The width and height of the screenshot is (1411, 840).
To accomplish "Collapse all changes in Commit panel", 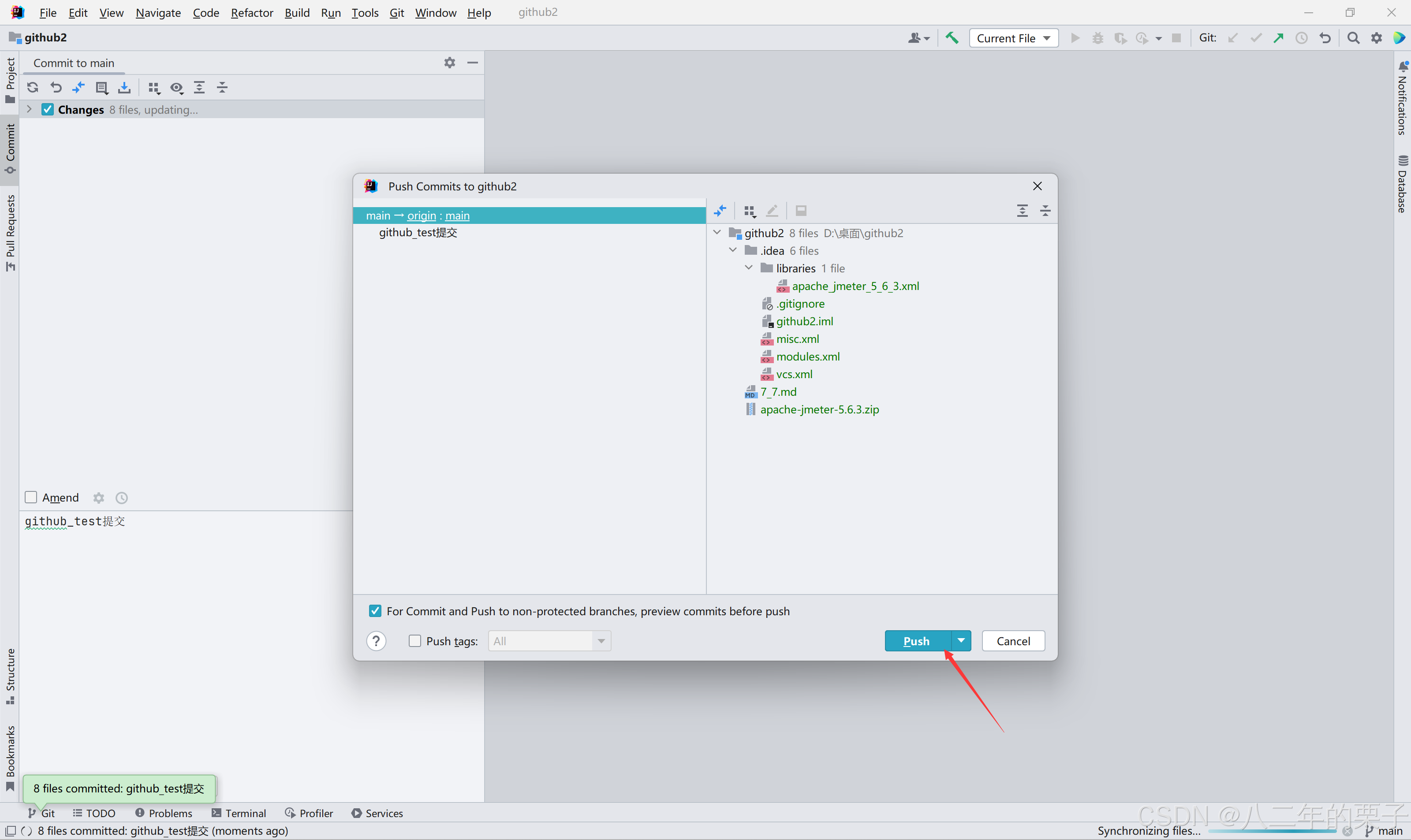I will [x=223, y=87].
